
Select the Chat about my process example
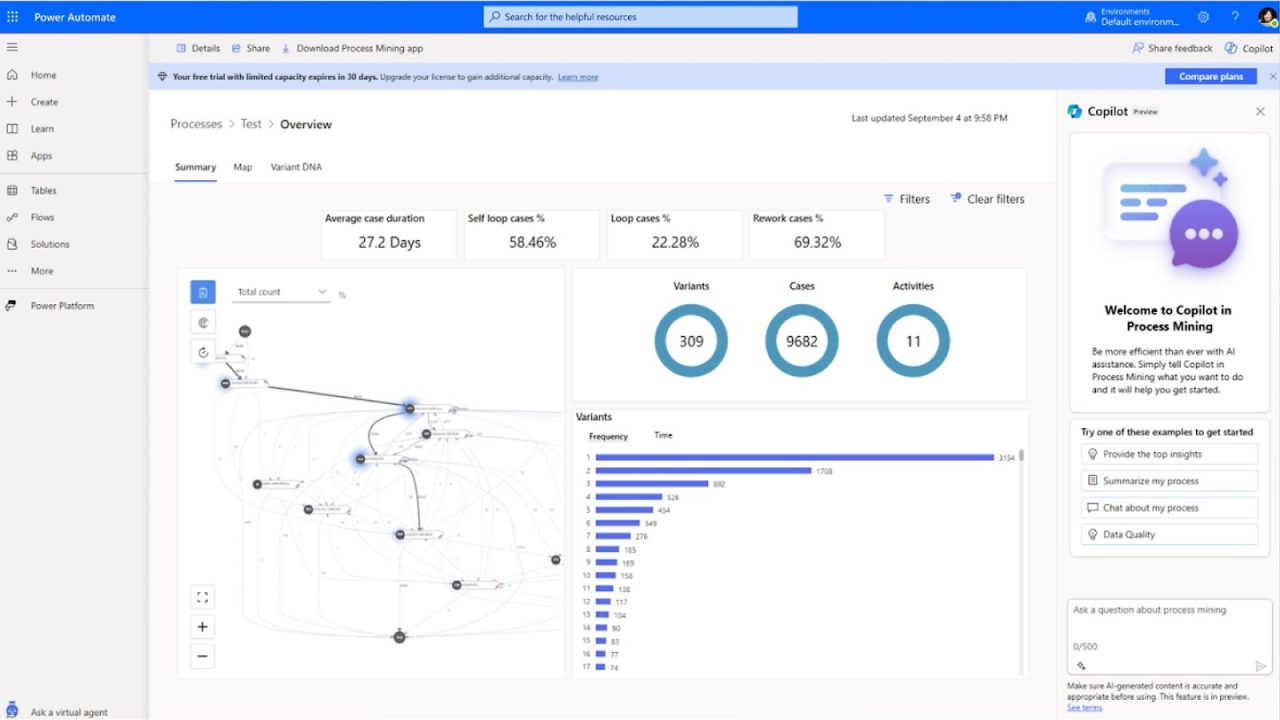(1168, 507)
